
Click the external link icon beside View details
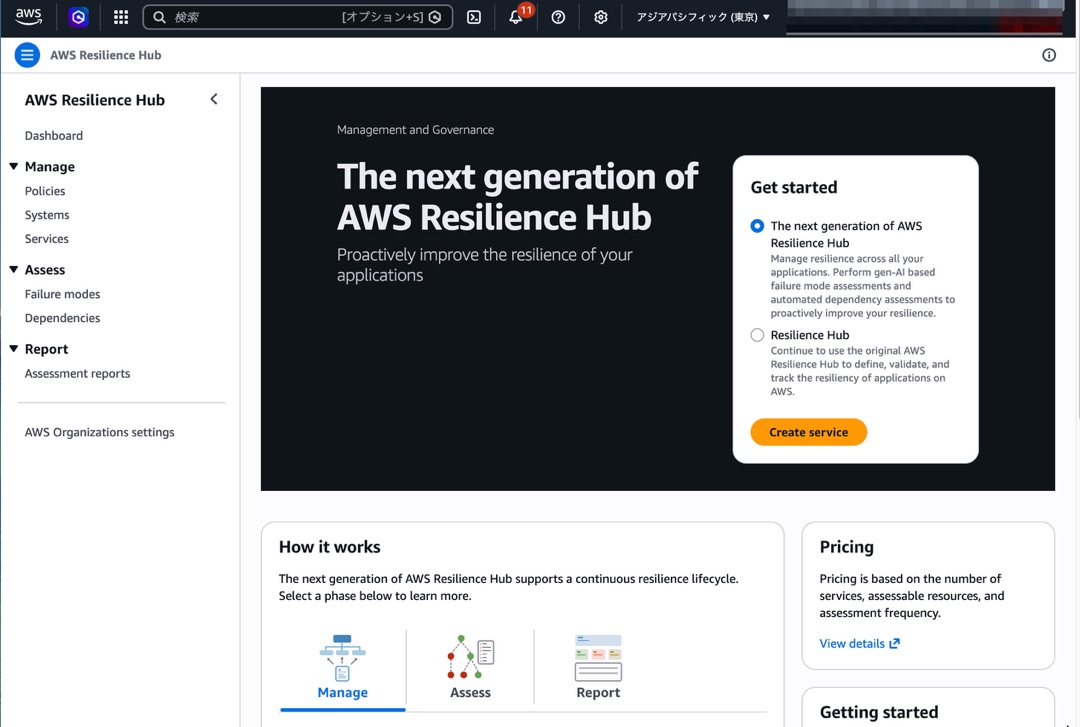tap(895, 643)
